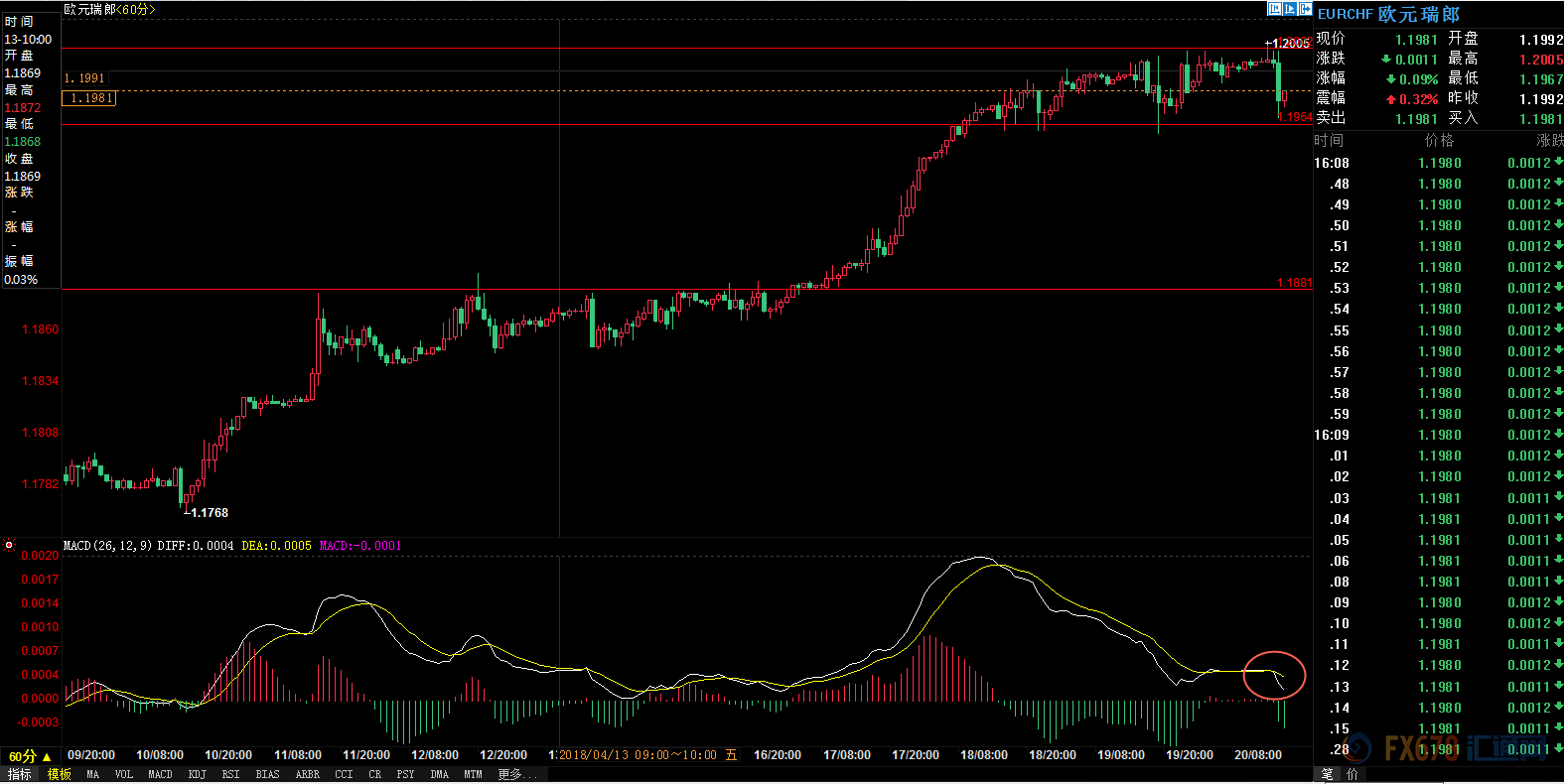The height and width of the screenshot is (784, 1564).
Task: Switch indicator to VOL
Action: click(123, 774)
